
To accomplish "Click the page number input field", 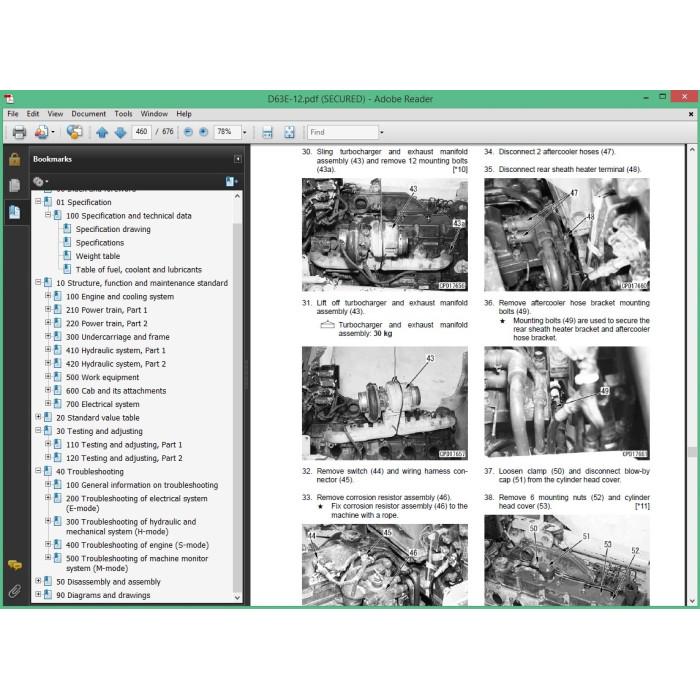I will point(142,132).
